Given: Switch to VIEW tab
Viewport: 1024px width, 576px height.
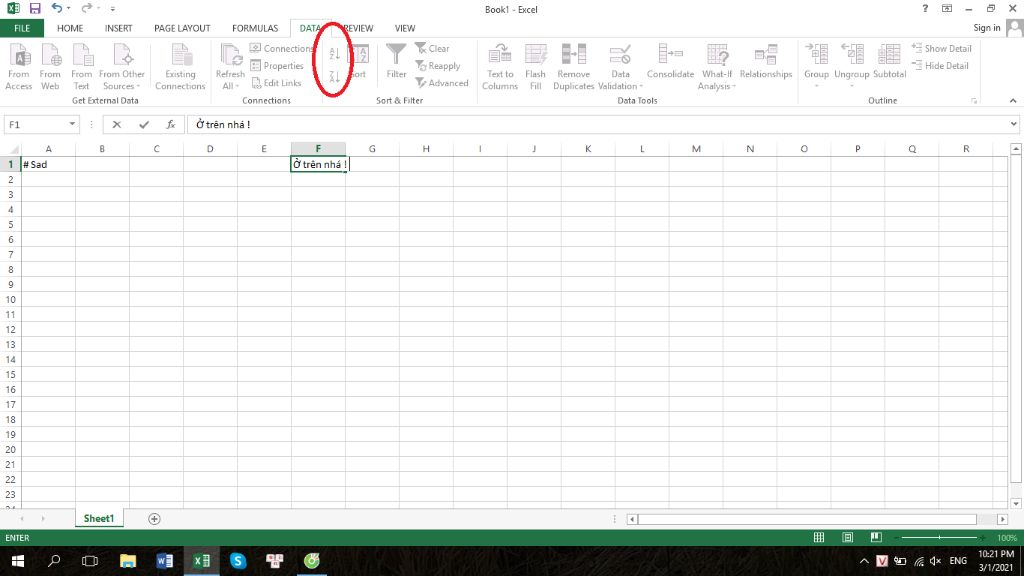Looking at the screenshot, I should point(405,28).
